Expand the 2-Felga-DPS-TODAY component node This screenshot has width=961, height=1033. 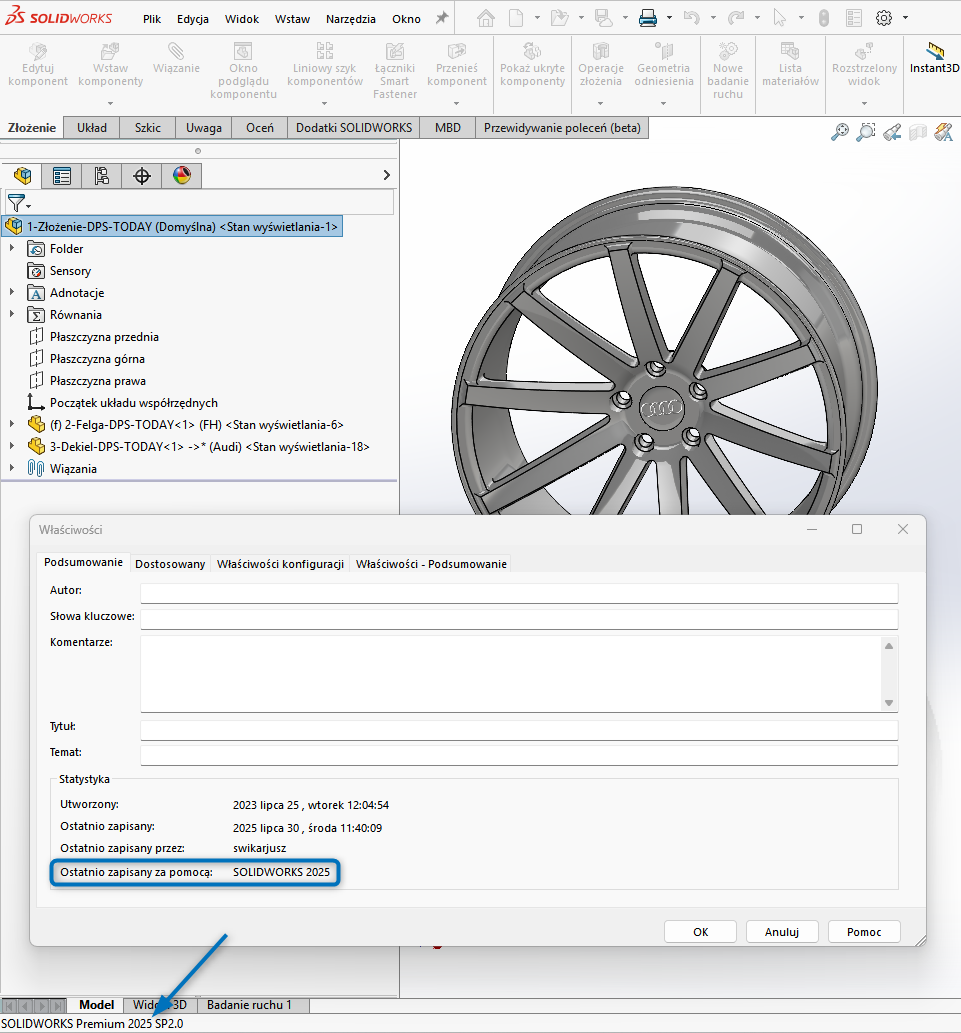[12, 425]
